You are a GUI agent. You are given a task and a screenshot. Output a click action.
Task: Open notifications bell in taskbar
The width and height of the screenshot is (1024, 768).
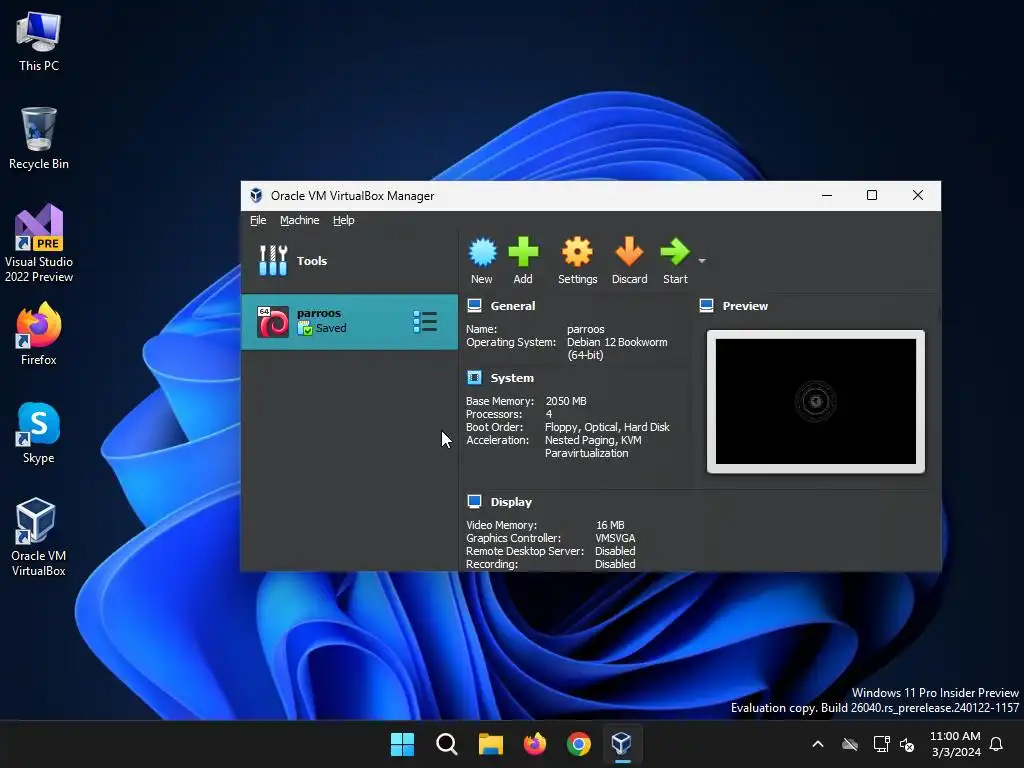[x=997, y=744]
